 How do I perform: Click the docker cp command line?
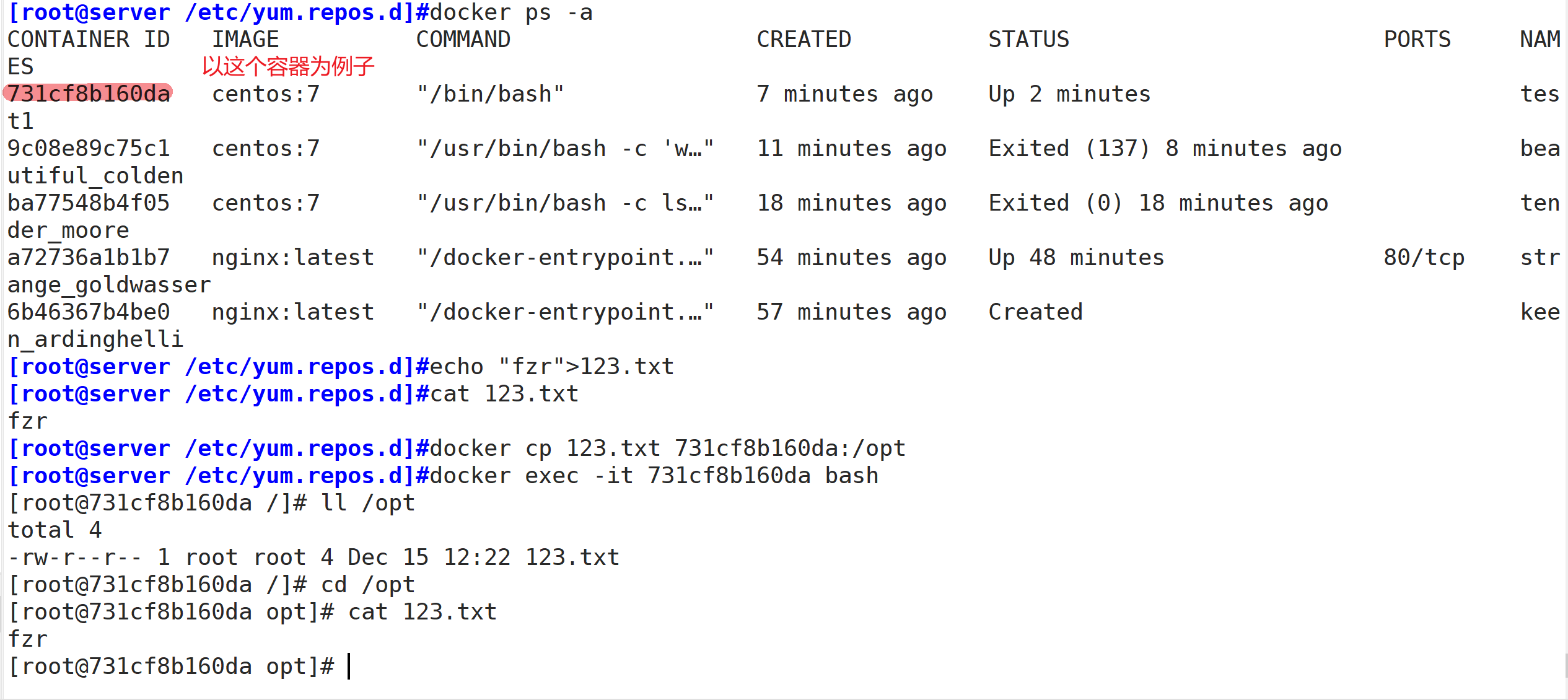[x=668, y=448]
